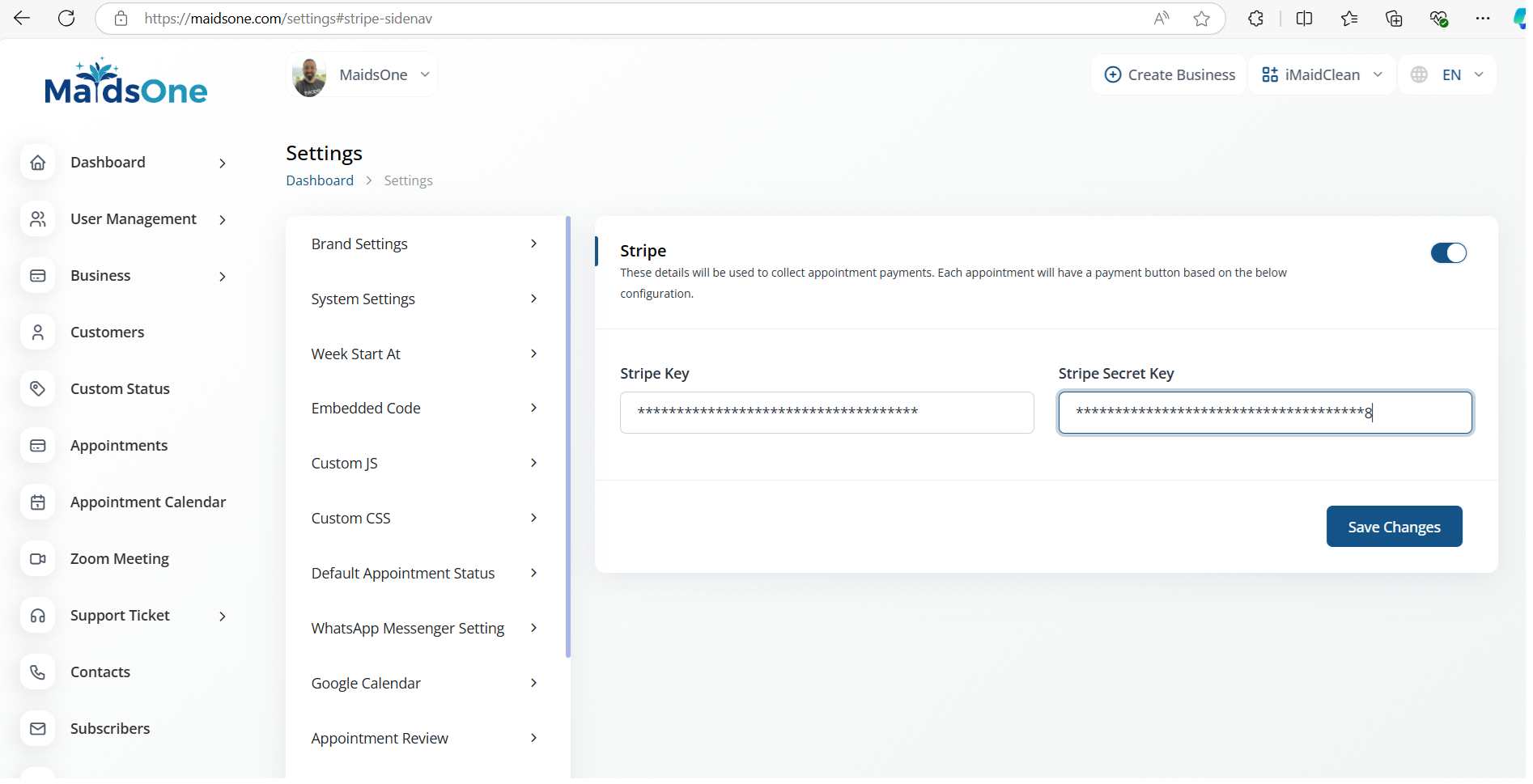Open the EN language dropdown
The image size is (1533, 784).
1448,75
